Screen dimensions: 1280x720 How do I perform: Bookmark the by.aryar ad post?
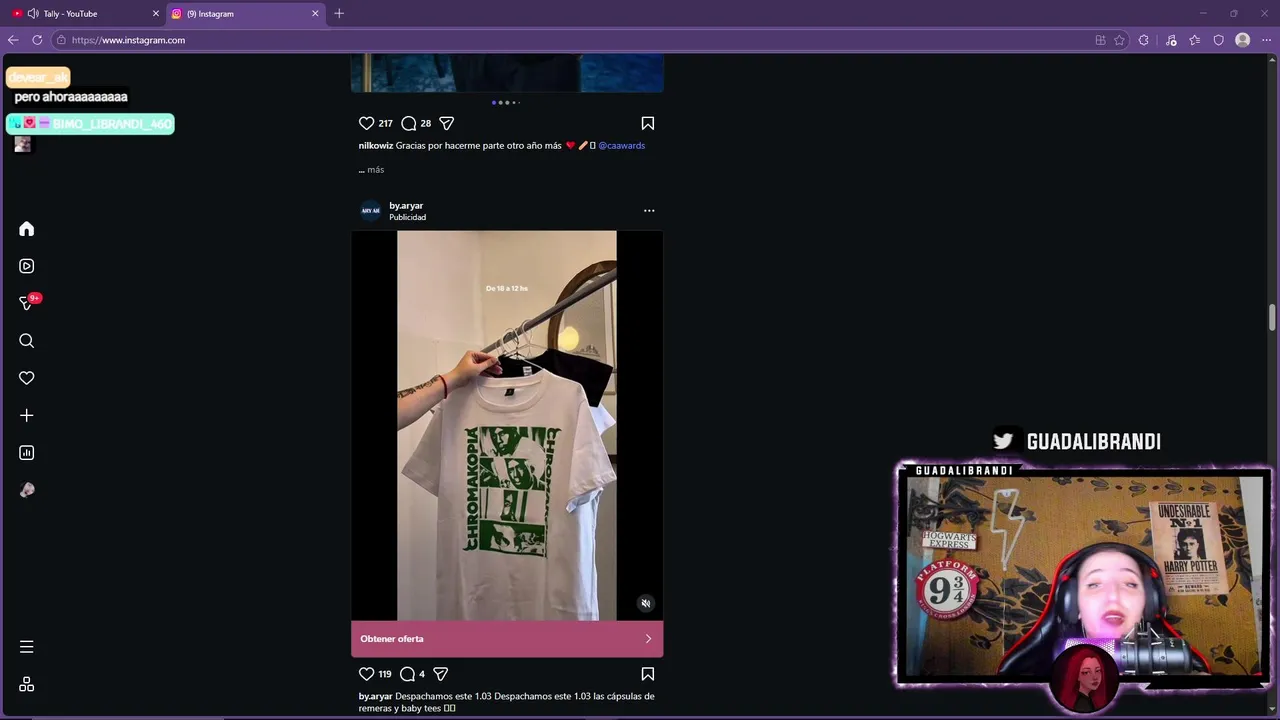click(648, 674)
